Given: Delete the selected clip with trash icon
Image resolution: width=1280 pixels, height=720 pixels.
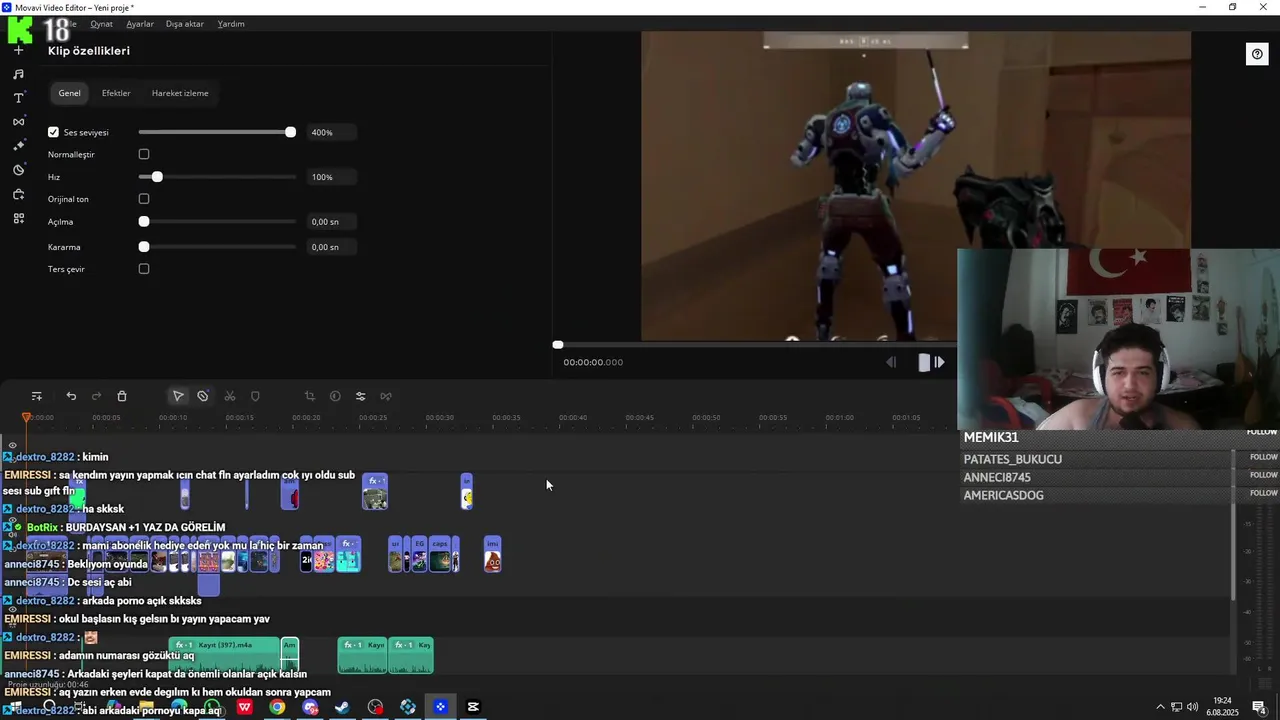Looking at the screenshot, I should pos(122,396).
